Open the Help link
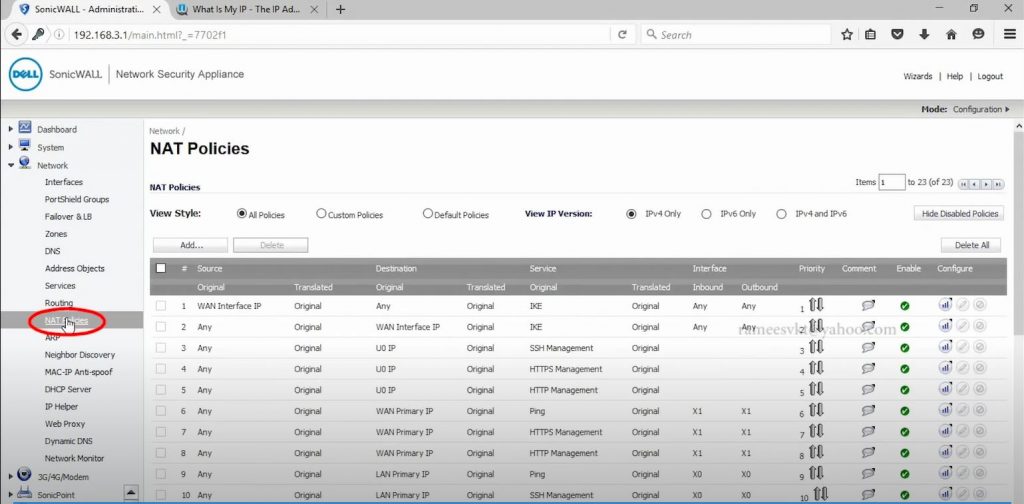The image size is (1024, 504). 955,76
